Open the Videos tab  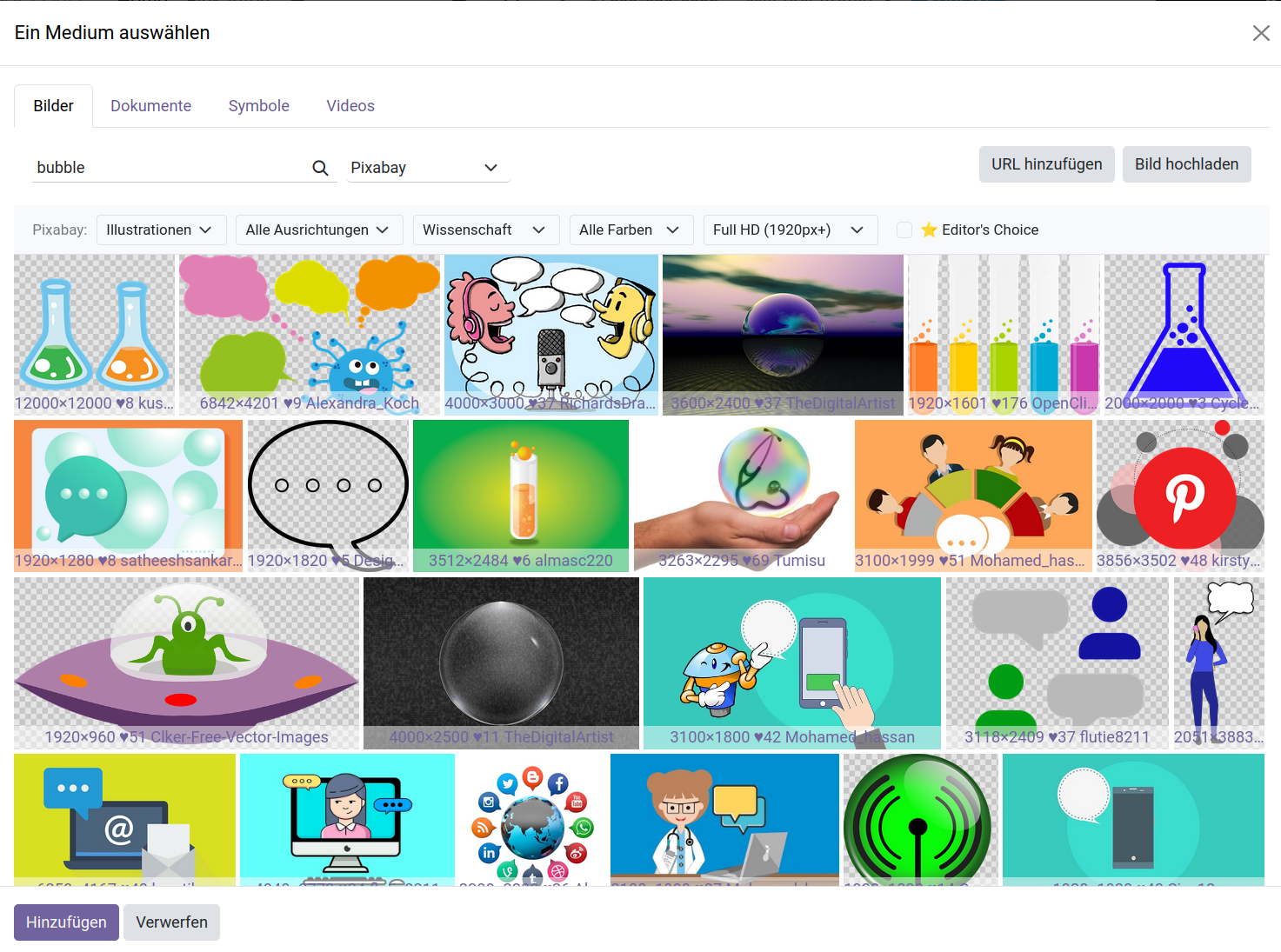tap(350, 105)
